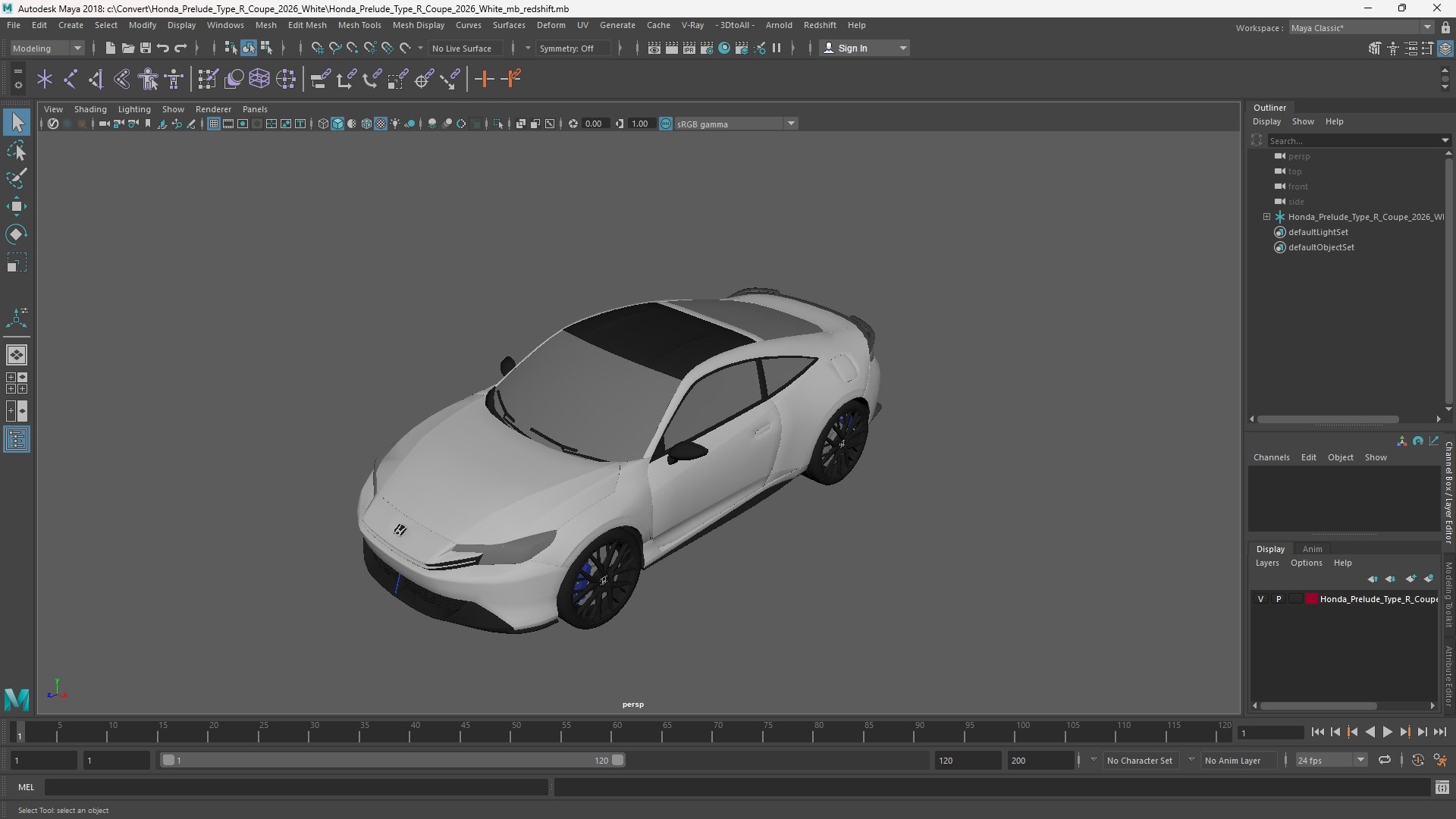Switch to the Anim tab in Layer Editor
This screenshot has height=819, width=1456.
click(x=1312, y=549)
